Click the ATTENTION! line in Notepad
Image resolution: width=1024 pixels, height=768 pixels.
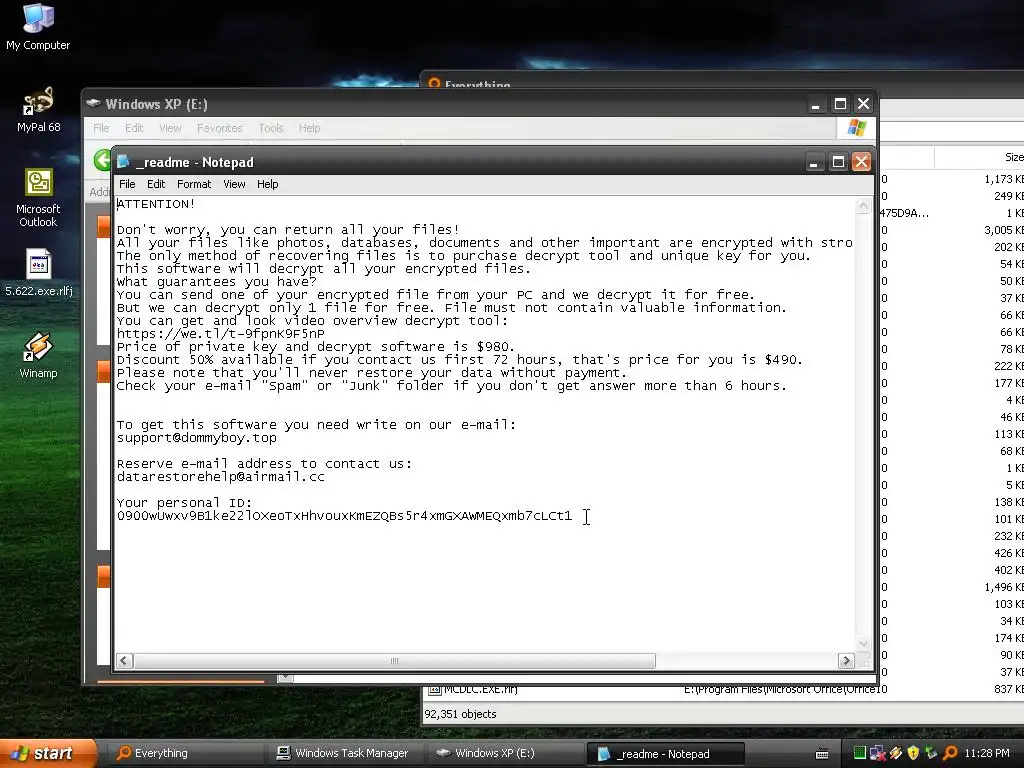coord(156,204)
